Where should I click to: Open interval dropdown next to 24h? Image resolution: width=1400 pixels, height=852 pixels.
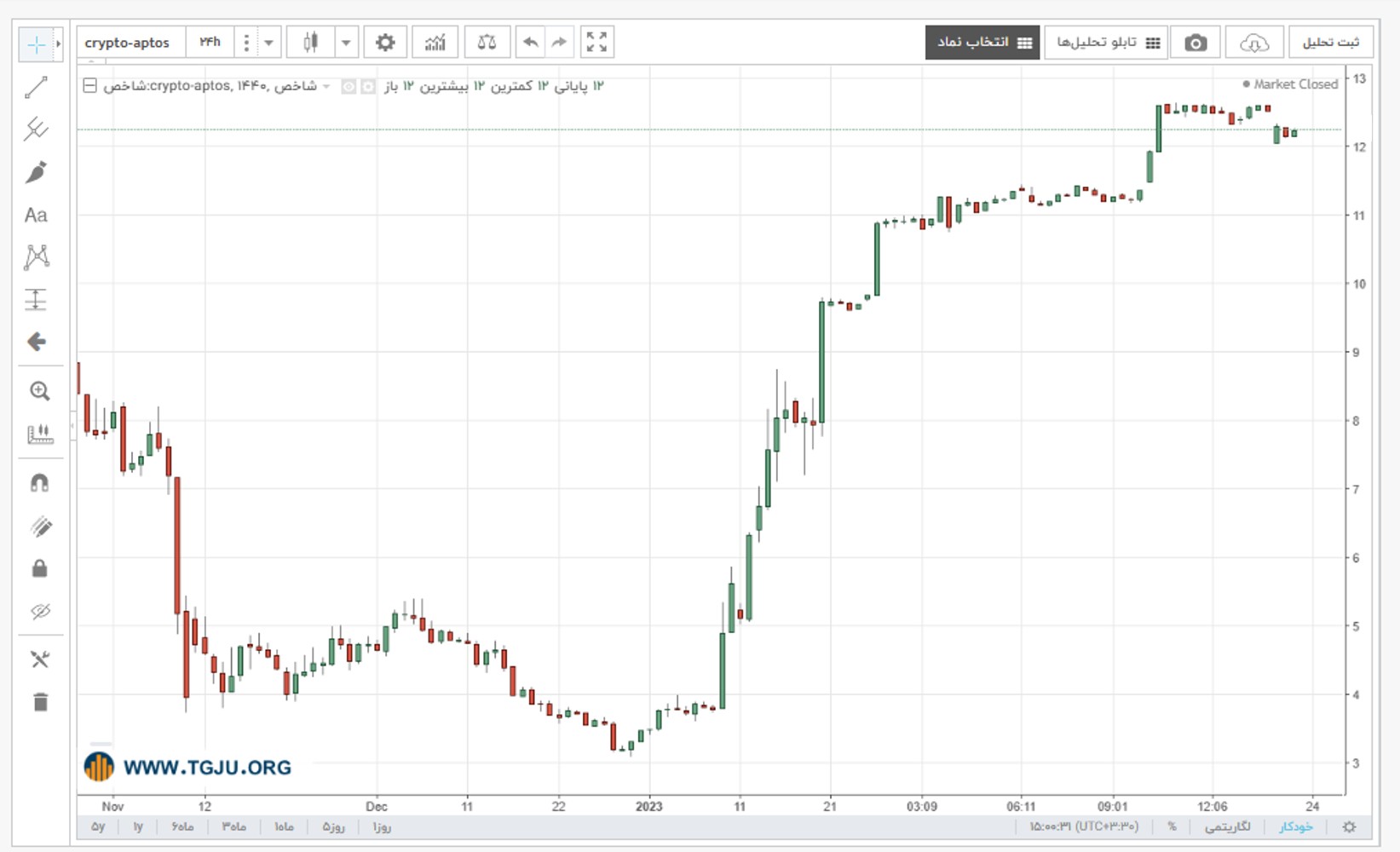pyautogui.click(x=268, y=43)
